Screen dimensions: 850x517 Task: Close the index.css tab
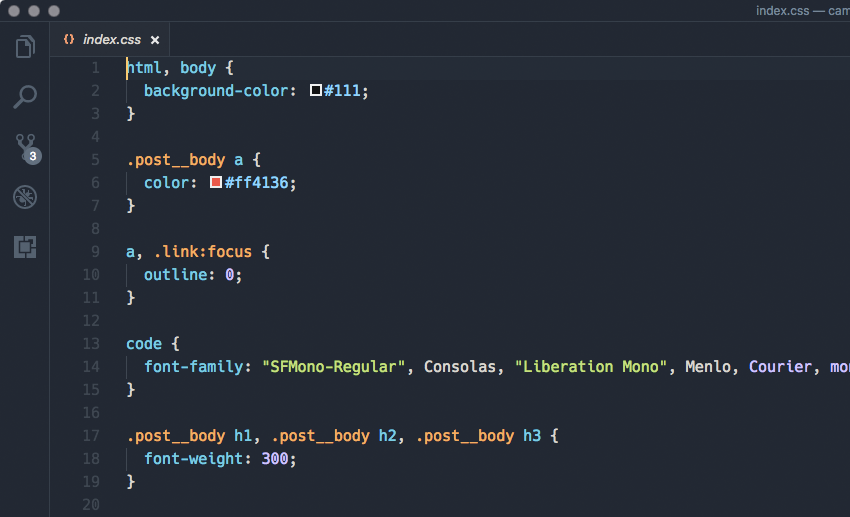(x=155, y=40)
